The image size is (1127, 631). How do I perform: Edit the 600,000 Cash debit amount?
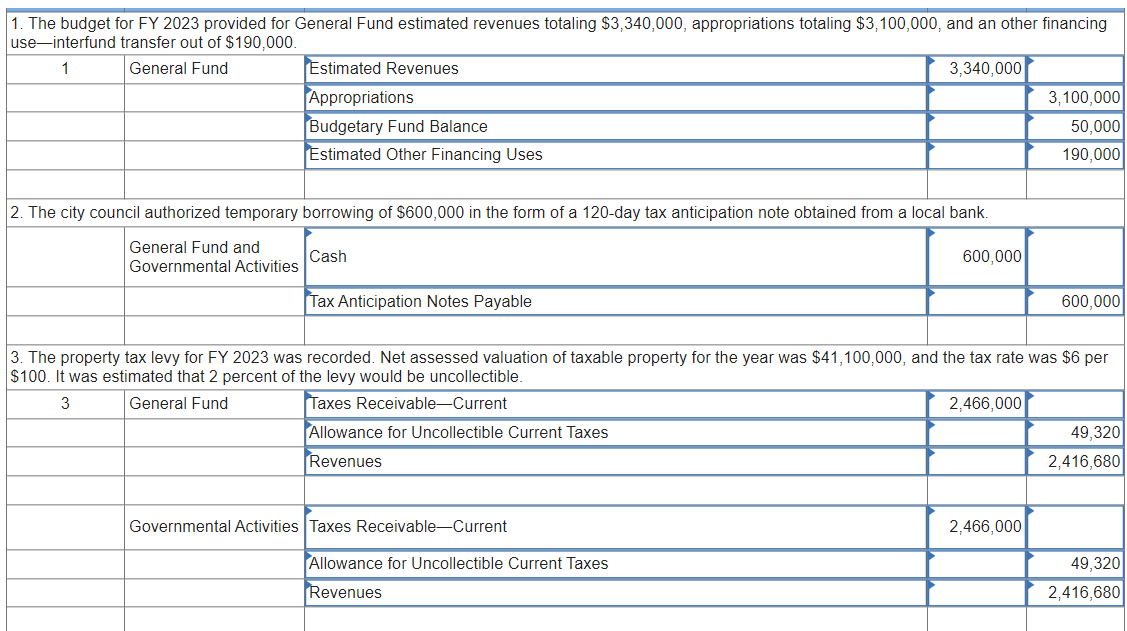pos(975,256)
